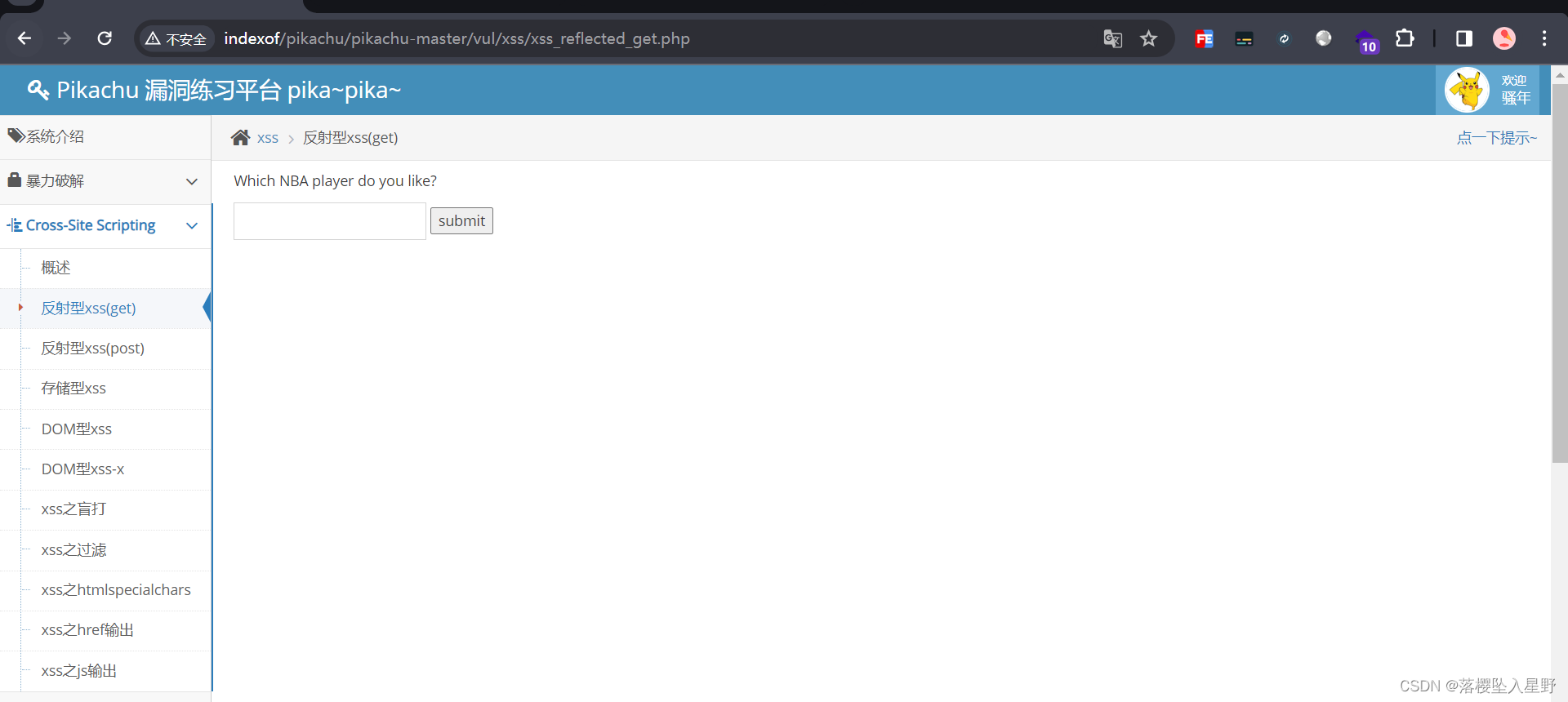Click the scrollbar up arrow
1568x702 pixels.
(1560, 75)
